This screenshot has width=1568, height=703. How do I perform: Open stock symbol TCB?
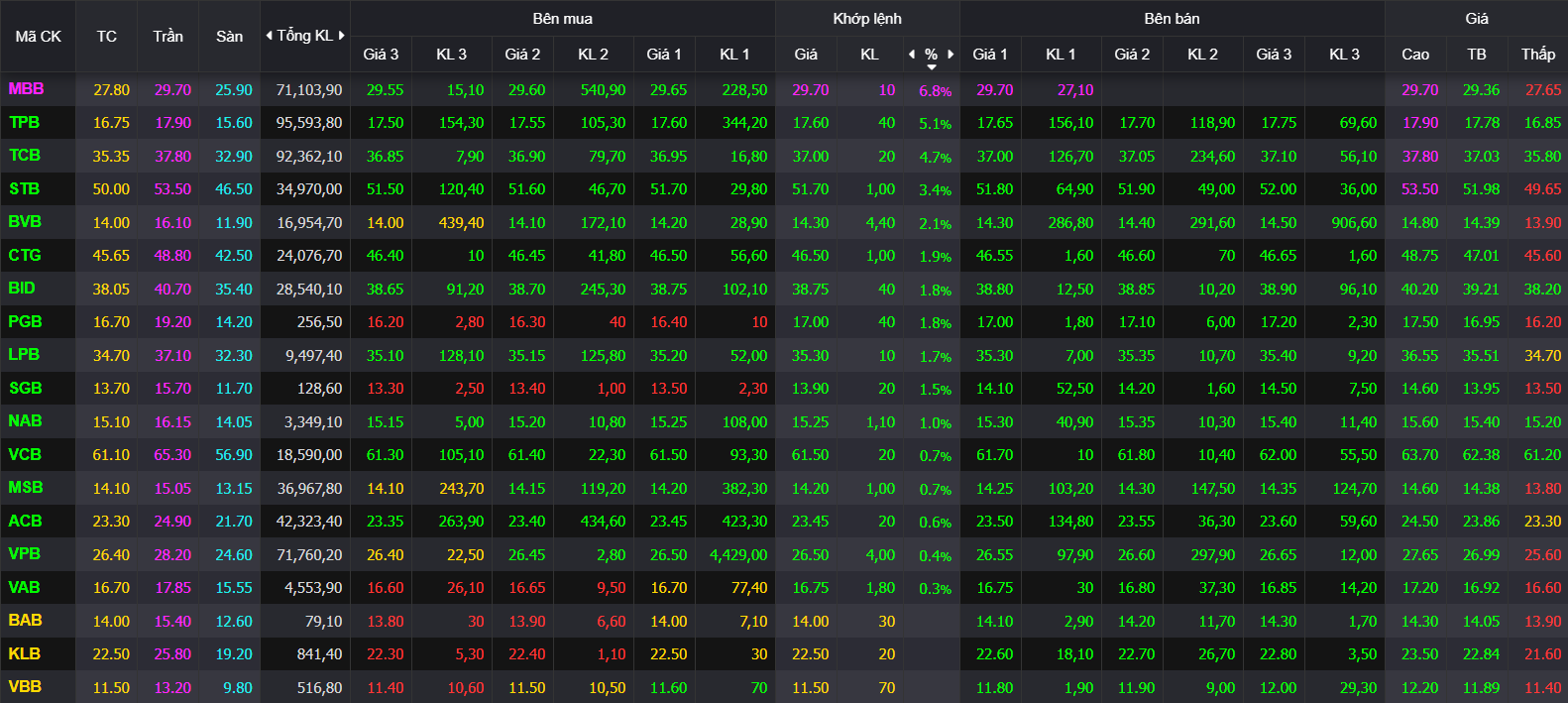click(25, 156)
